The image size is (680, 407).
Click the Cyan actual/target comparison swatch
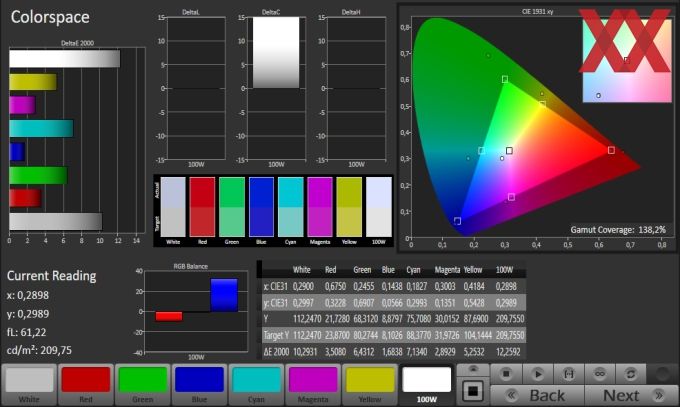click(x=291, y=207)
